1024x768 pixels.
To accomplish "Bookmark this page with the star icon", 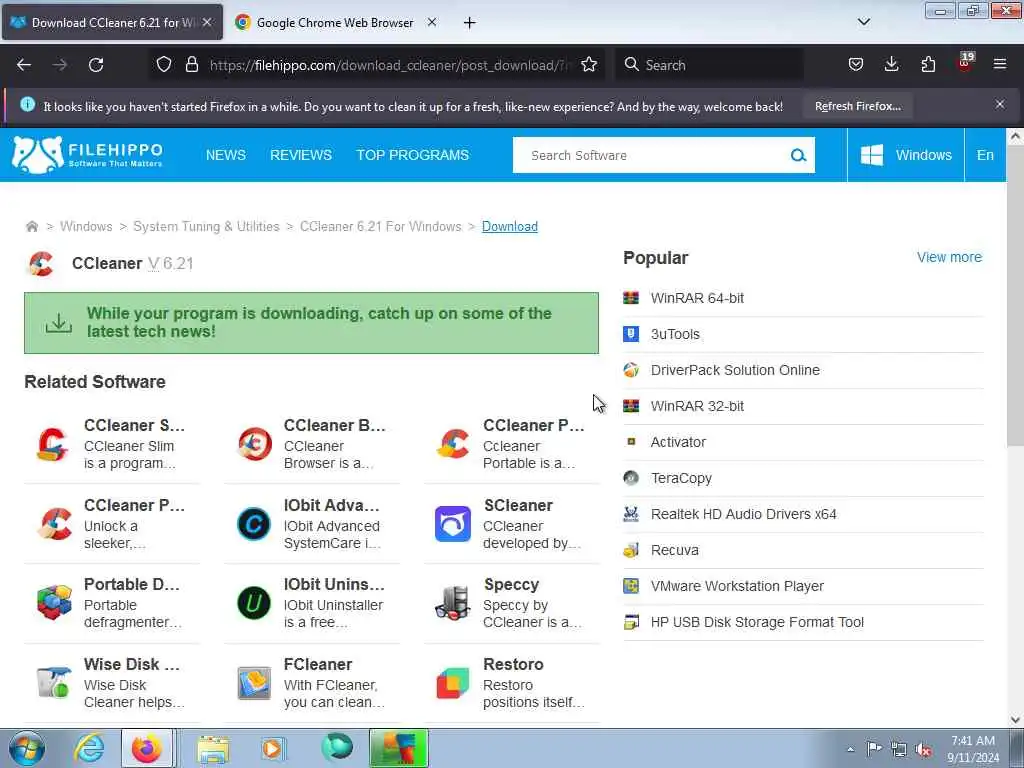I will click(x=589, y=64).
